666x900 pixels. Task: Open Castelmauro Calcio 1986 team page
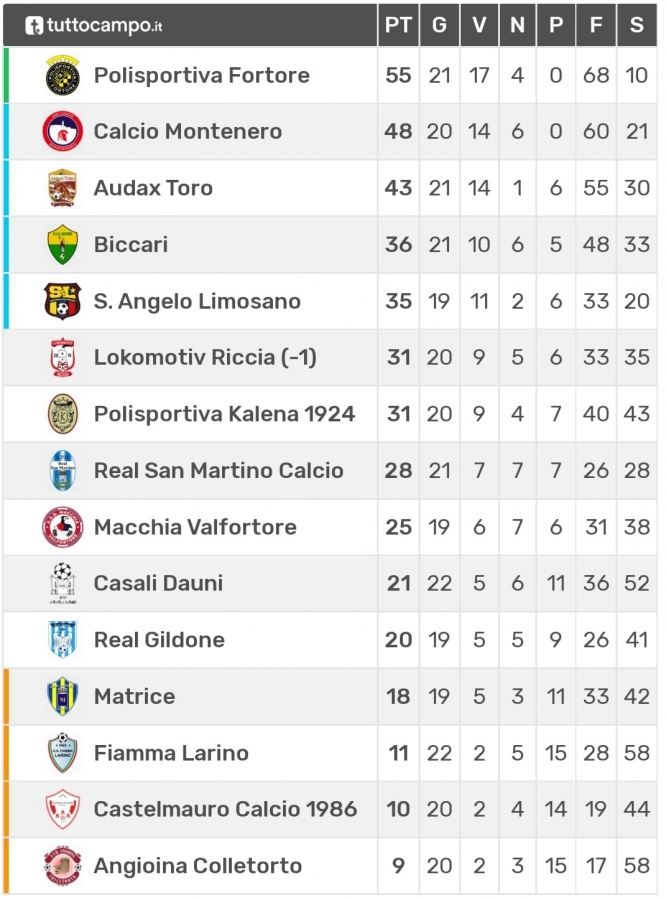click(225, 809)
